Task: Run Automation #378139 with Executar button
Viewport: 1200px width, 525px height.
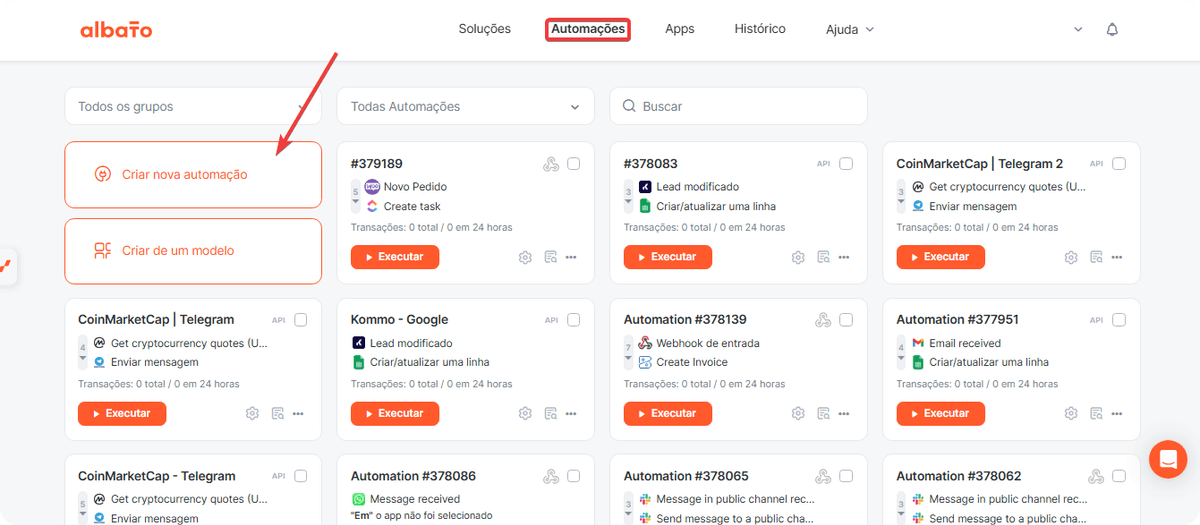Action: click(668, 413)
